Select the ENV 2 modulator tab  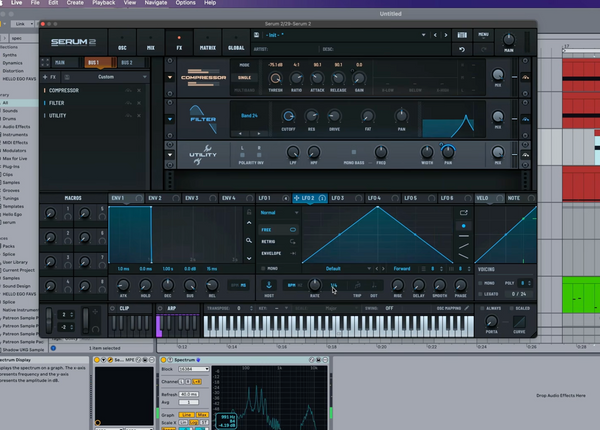click(161, 198)
